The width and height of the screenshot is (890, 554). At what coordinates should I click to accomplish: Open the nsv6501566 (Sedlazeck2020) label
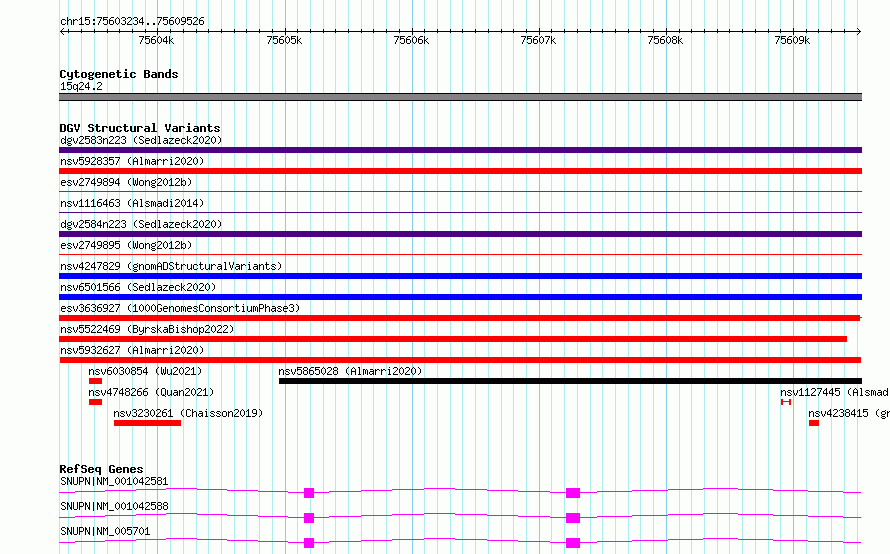point(138,287)
